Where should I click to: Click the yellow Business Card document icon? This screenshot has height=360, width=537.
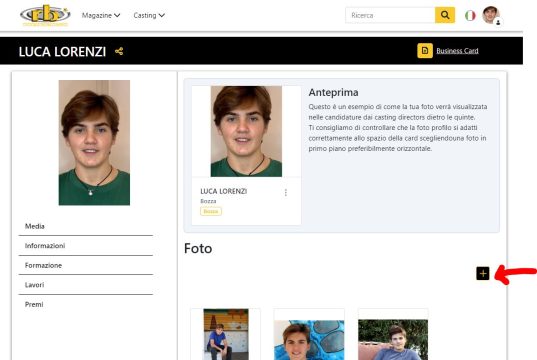click(425, 51)
